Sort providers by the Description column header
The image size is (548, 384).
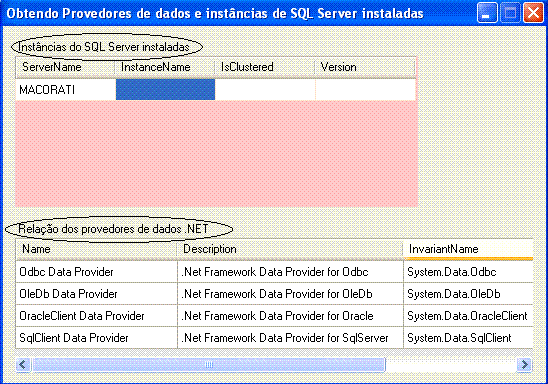point(290,249)
